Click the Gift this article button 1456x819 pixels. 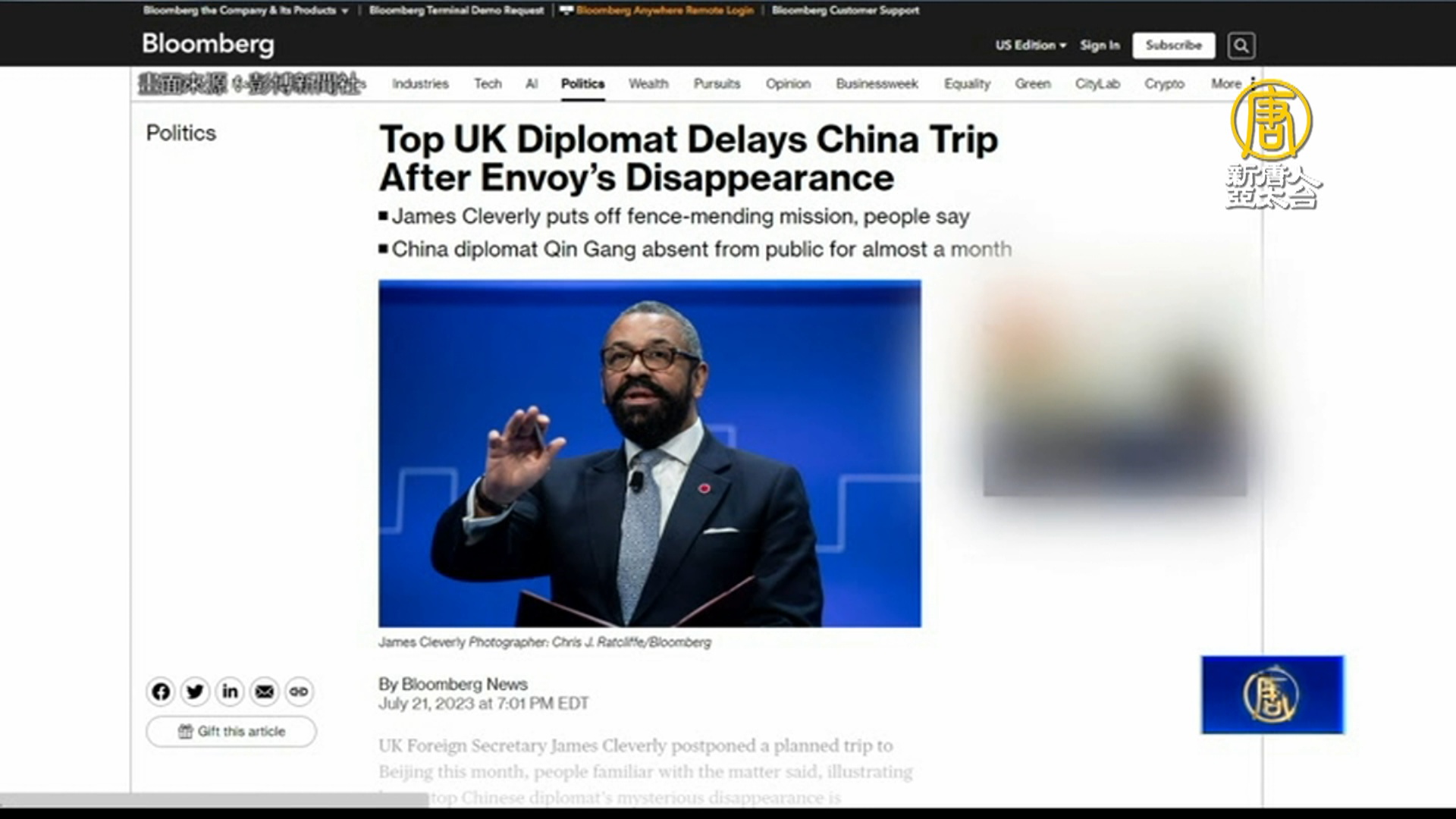[x=231, y=732]
